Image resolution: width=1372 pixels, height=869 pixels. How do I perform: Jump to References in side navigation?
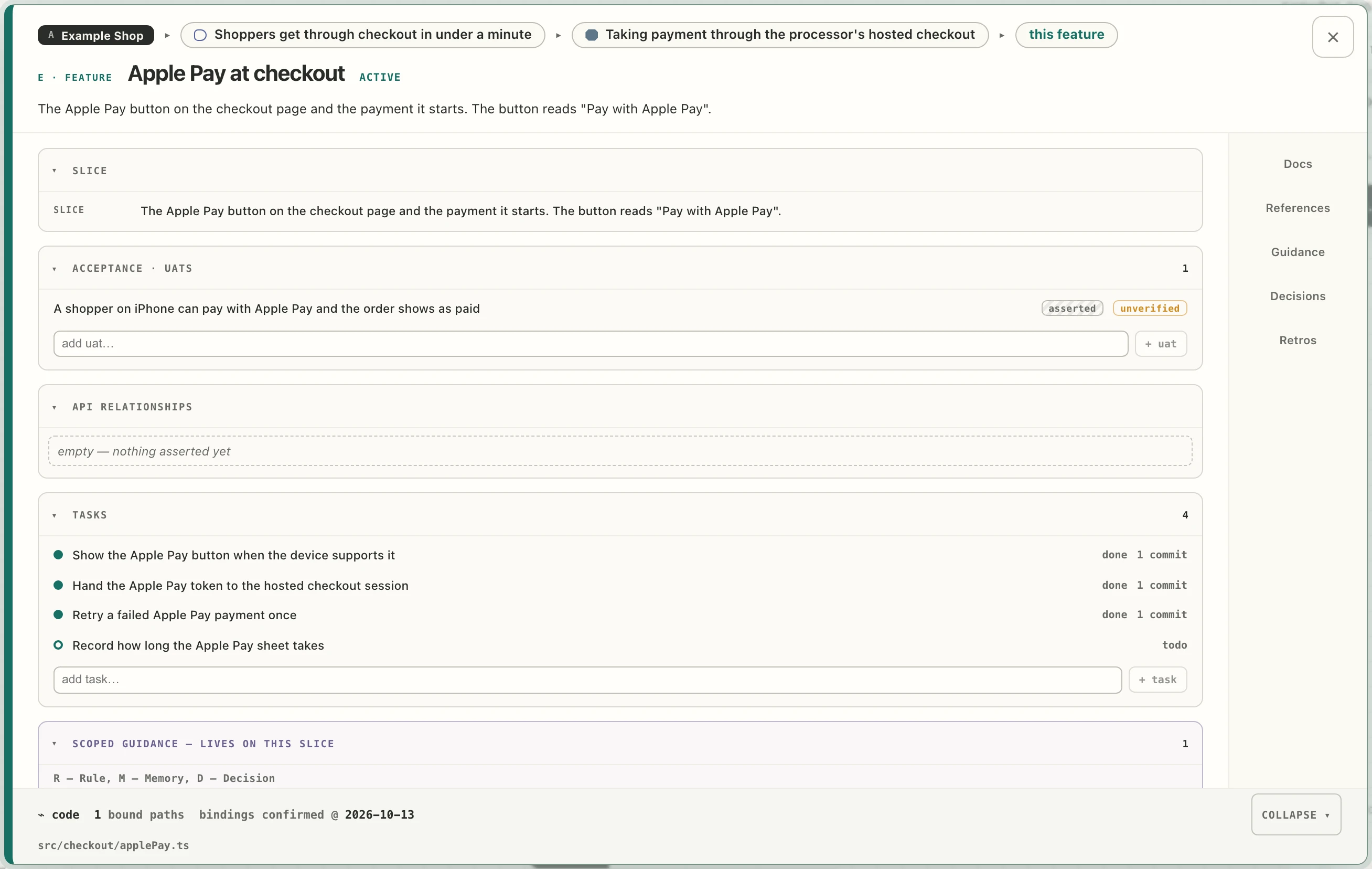[1298, 208]
